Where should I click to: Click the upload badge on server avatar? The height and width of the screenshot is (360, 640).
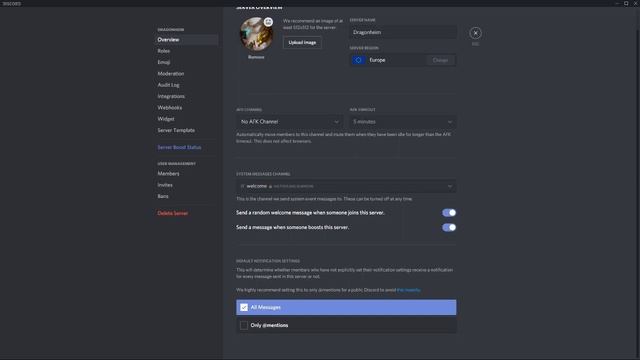click(x=268, y=22)
